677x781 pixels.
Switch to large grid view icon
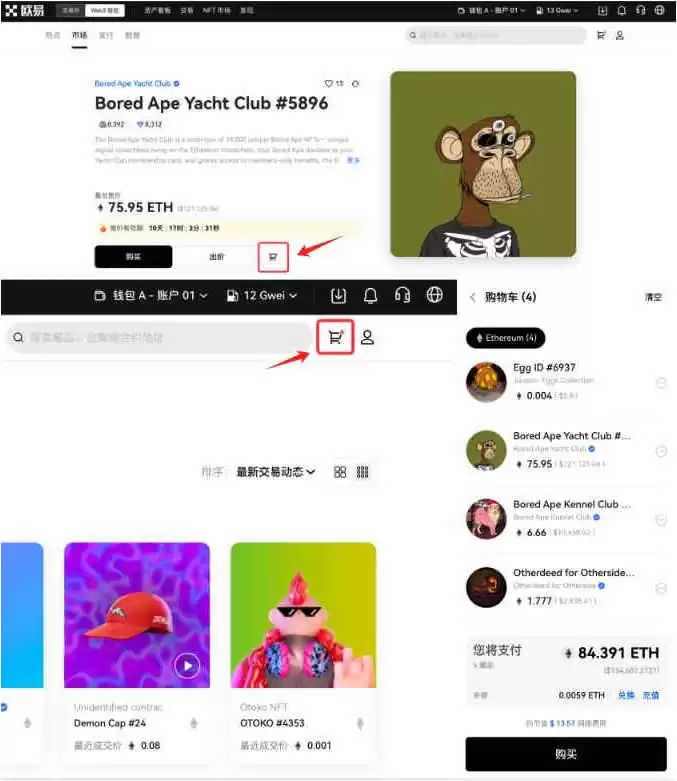click(x=340, y=472)
